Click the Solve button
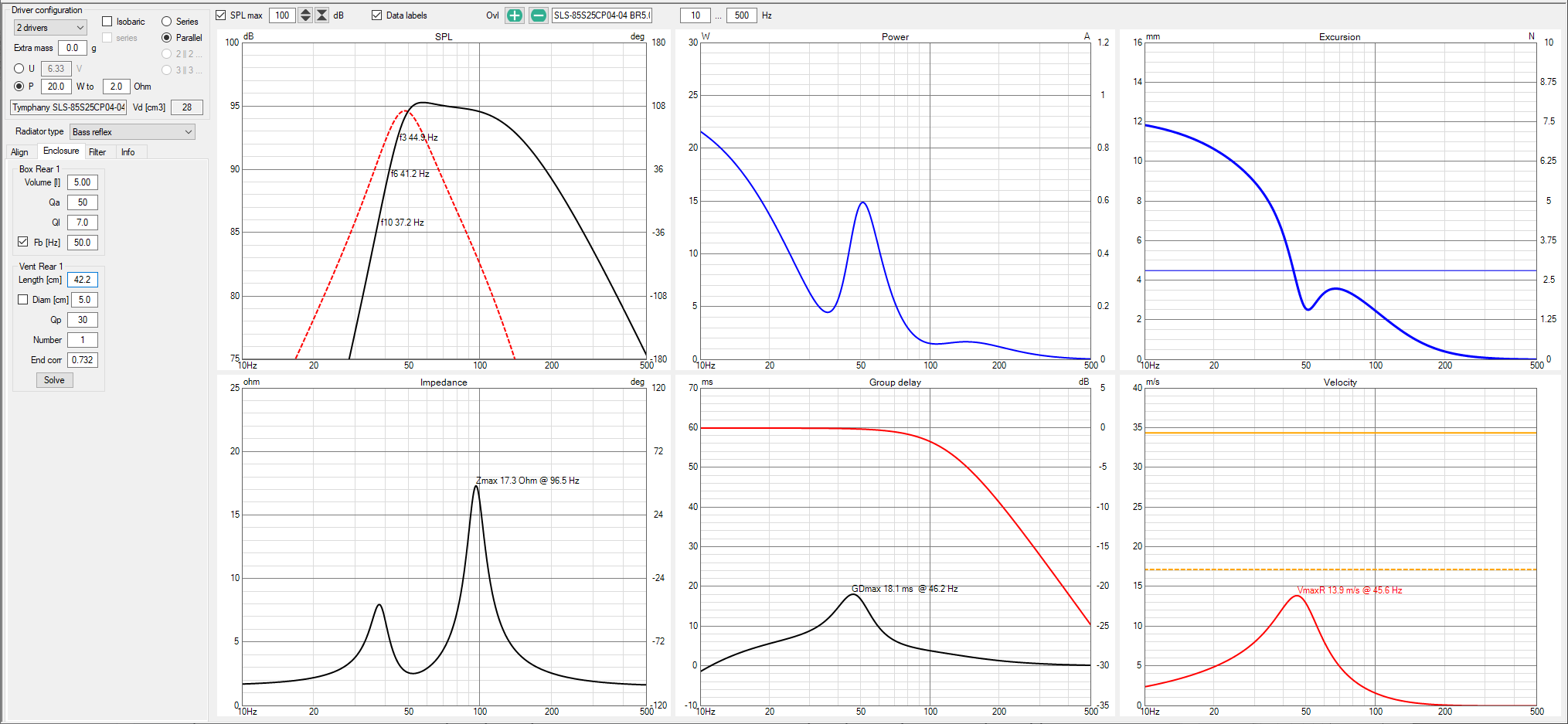 [54, 380]
